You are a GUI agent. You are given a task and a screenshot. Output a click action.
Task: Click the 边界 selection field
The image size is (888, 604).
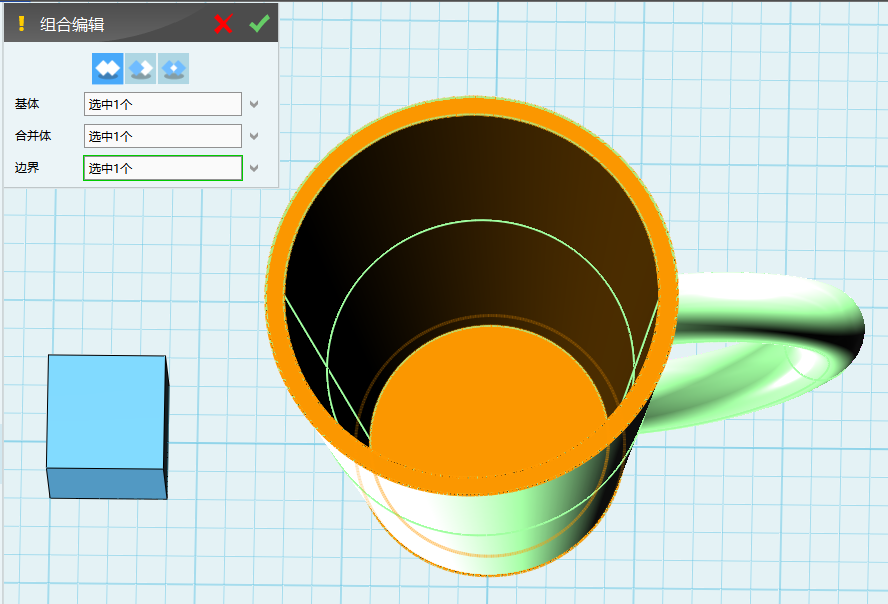[x=163, y=168]
